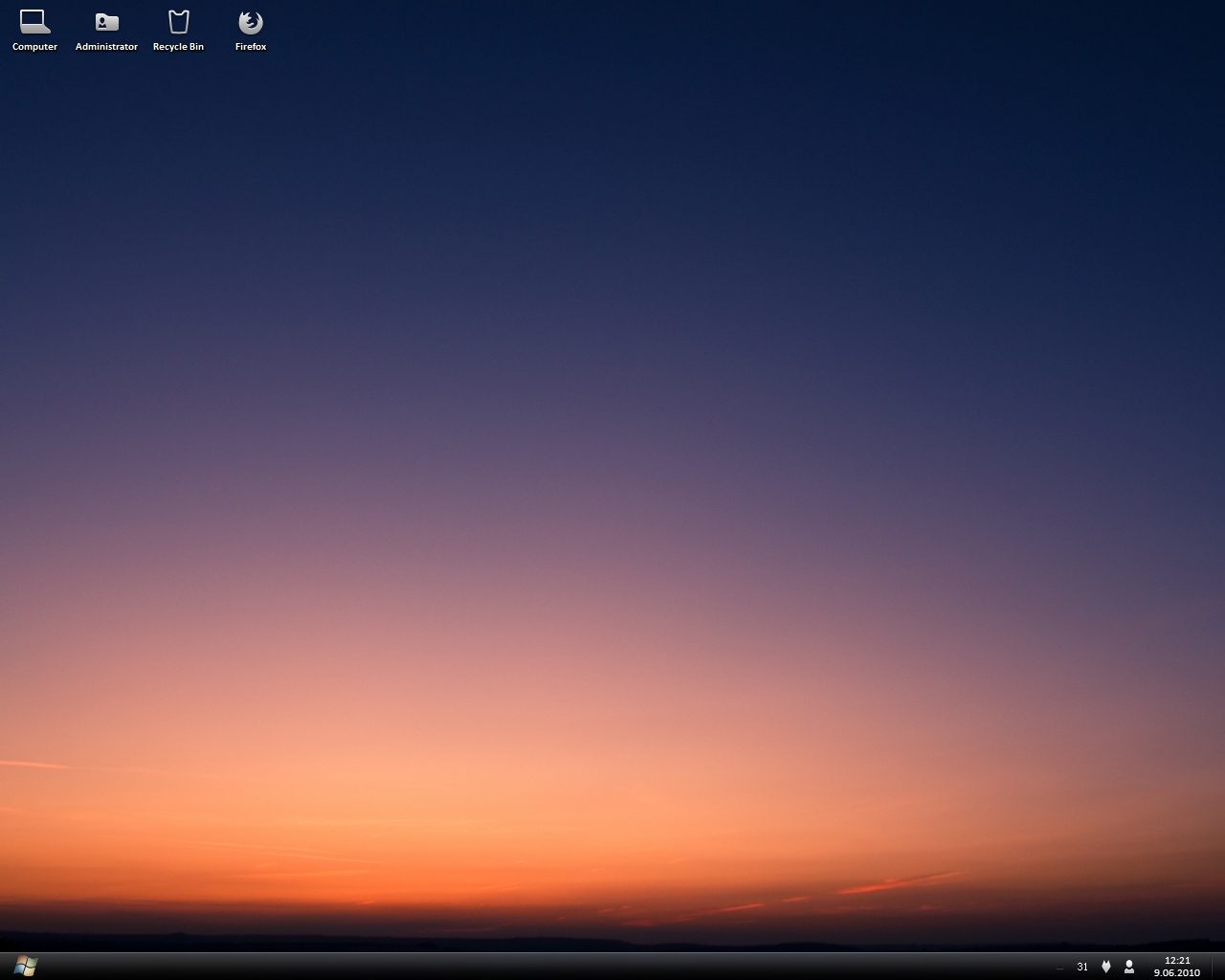This screenshot has height=980, width=1225.
Task: Expand hidden tray icons arrow
Action: (x=1059, y=968)
